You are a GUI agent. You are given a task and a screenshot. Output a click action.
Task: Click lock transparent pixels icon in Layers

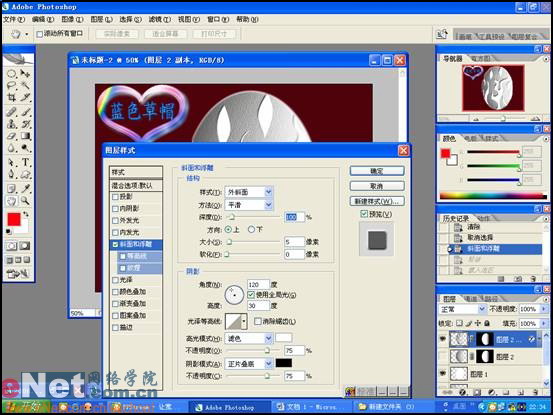pyautogui.click(x=459, y=323)
